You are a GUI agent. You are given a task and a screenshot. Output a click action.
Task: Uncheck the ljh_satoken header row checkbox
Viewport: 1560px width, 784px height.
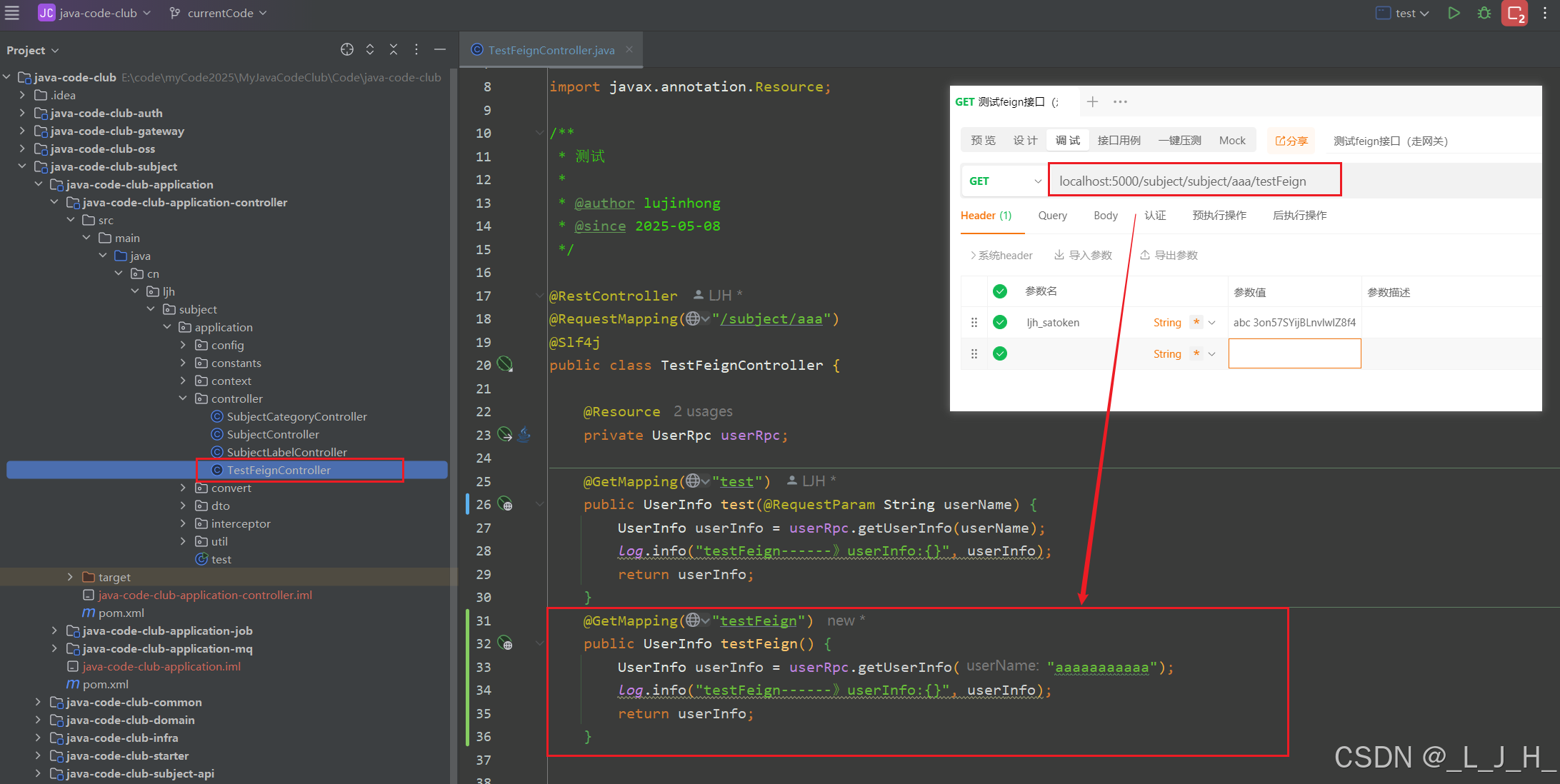point(1000,322)
